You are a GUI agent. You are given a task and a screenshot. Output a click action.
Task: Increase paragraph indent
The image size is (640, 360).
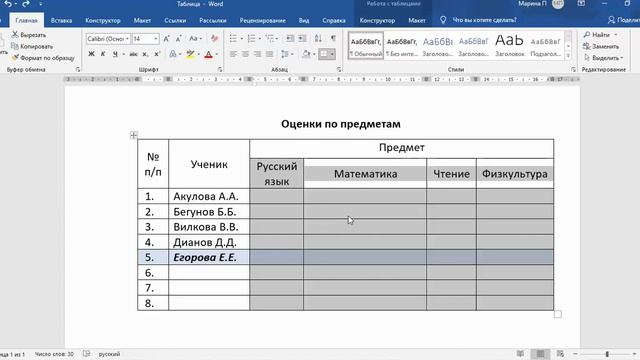tap(302, 39)
